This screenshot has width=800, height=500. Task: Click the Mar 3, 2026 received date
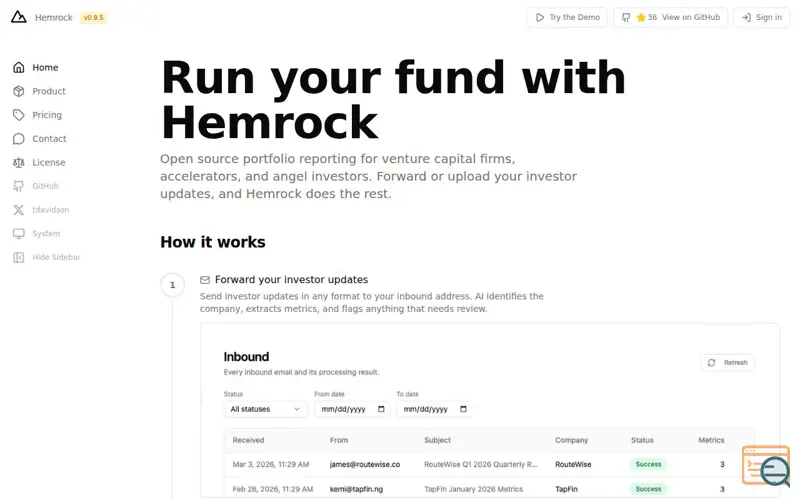point(270,464)
